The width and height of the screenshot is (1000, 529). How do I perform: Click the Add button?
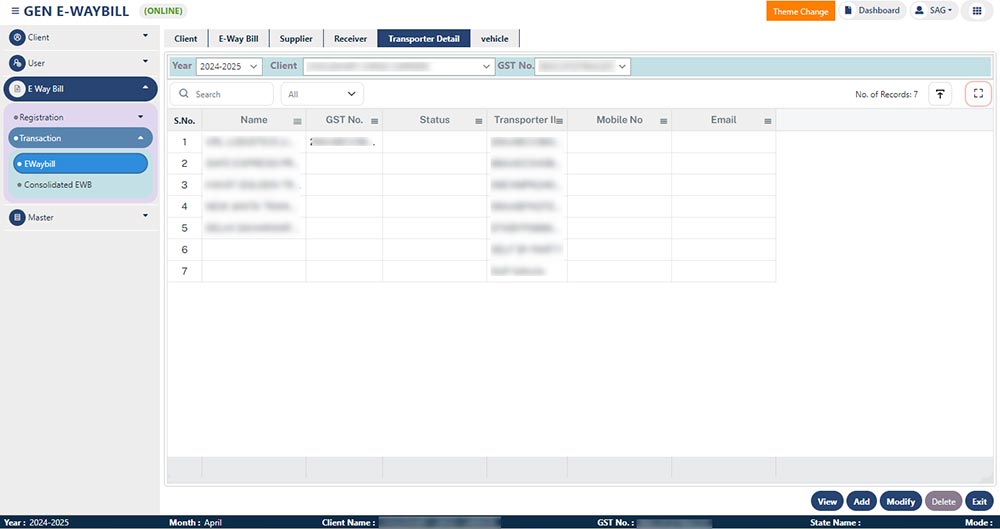(861, 501)
